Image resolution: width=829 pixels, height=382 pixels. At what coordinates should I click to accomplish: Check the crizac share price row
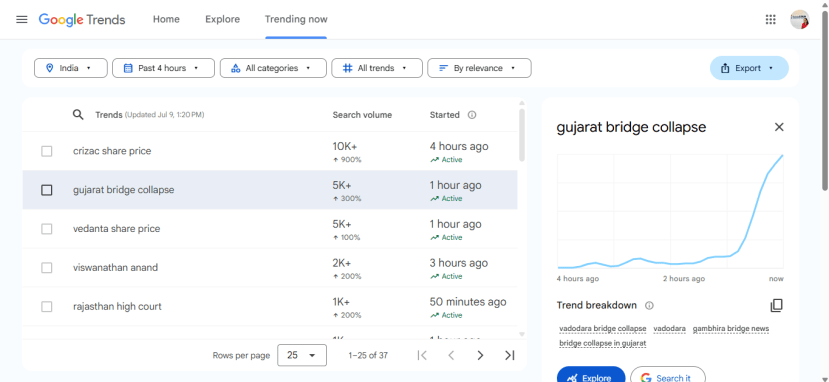tap(47, 151)
